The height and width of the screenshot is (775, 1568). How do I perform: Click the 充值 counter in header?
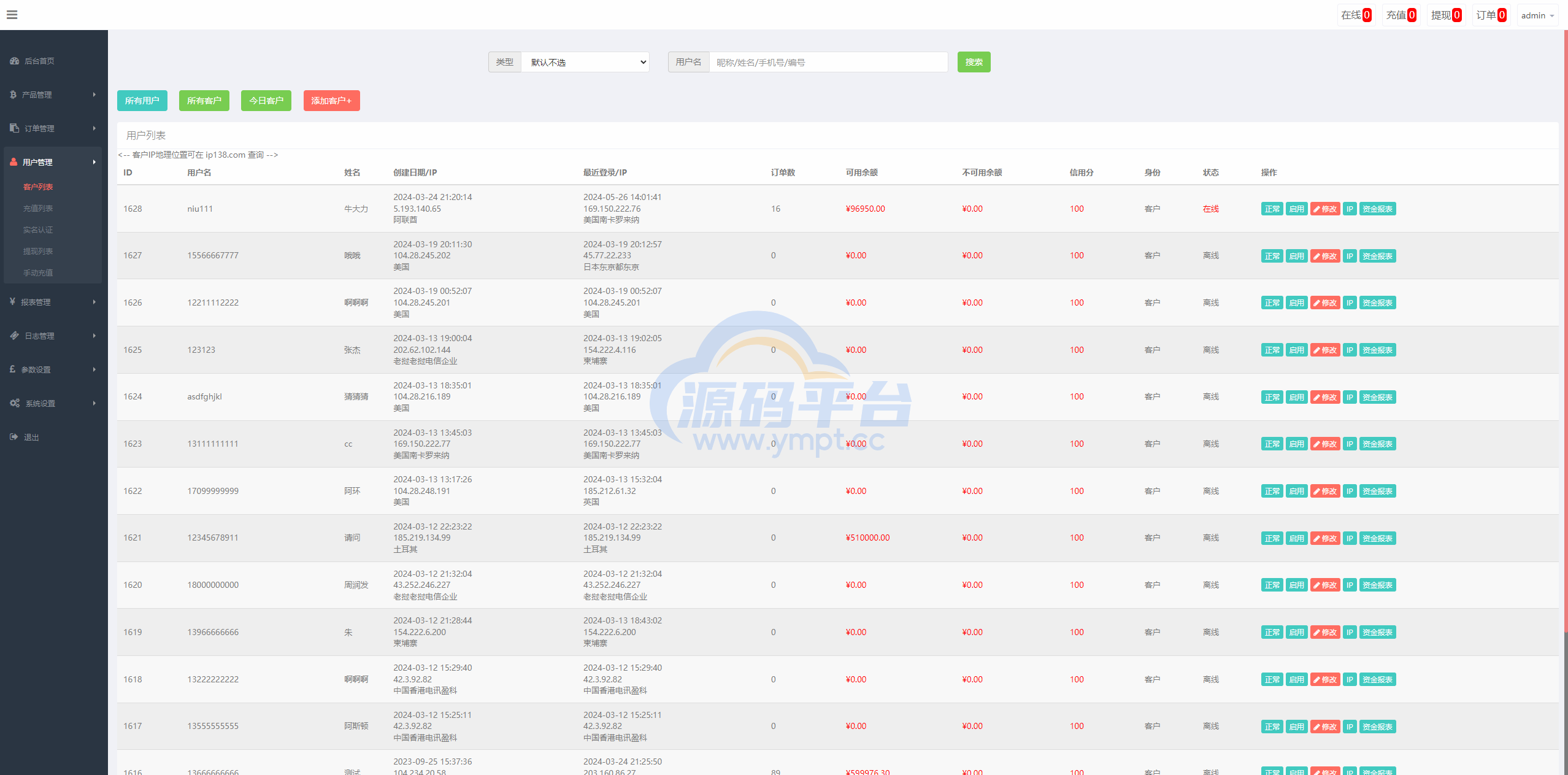coord(1401,15)
